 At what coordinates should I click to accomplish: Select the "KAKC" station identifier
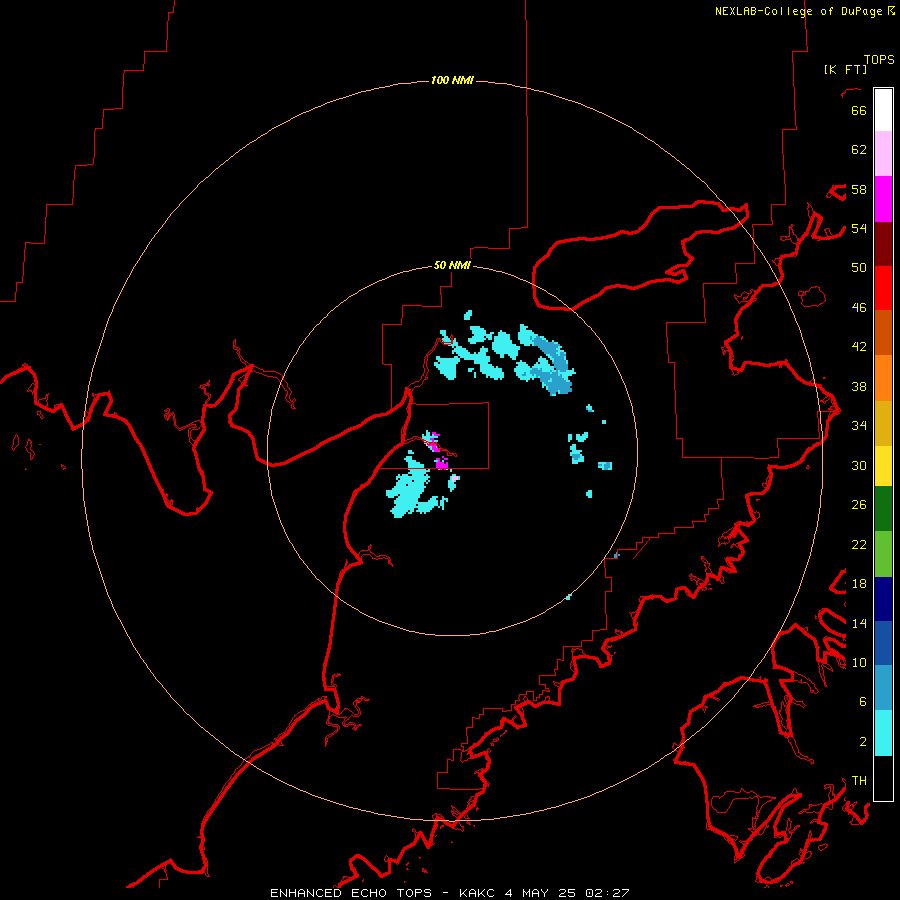coord(477,893)
